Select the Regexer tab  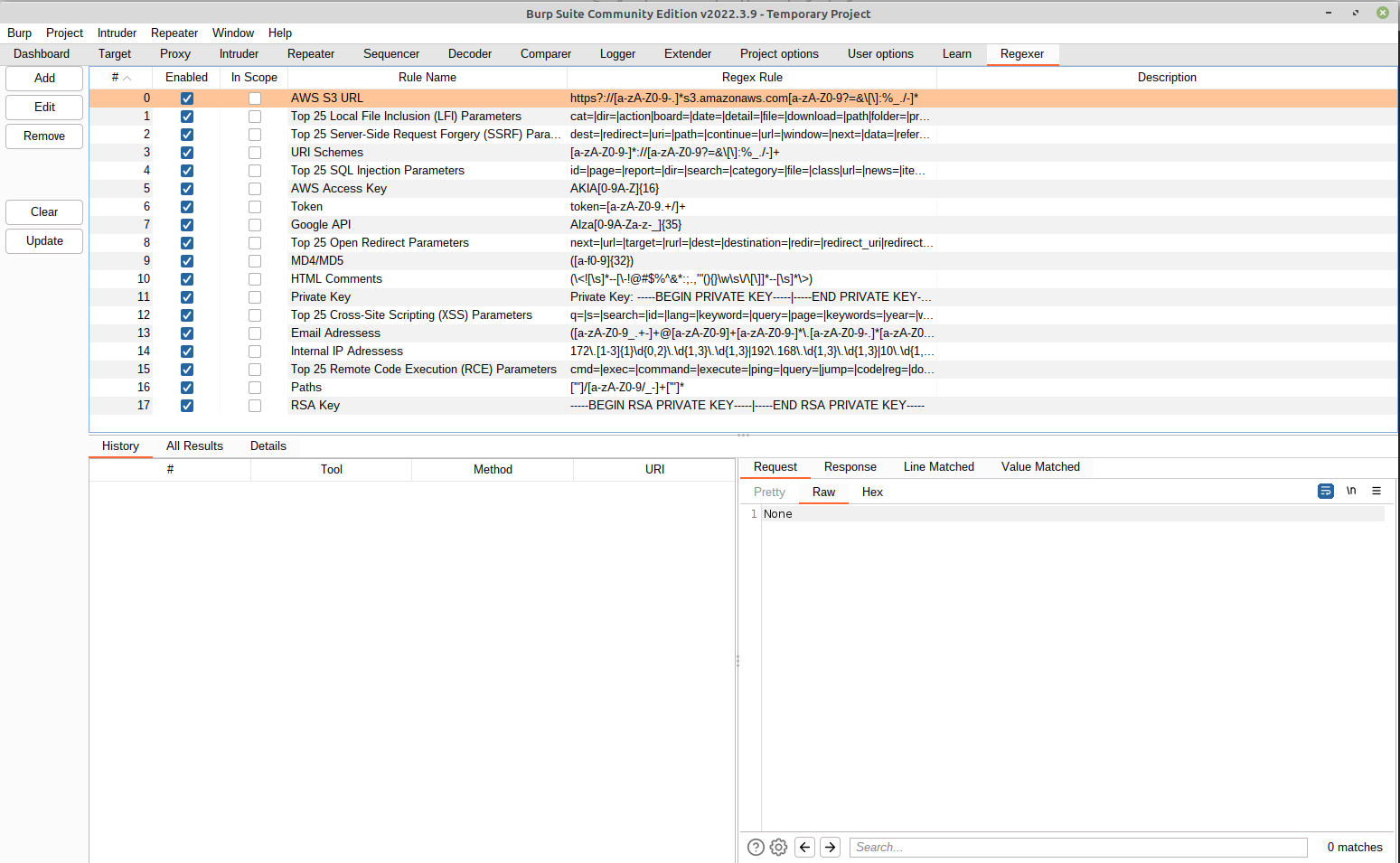(1022, 54)
